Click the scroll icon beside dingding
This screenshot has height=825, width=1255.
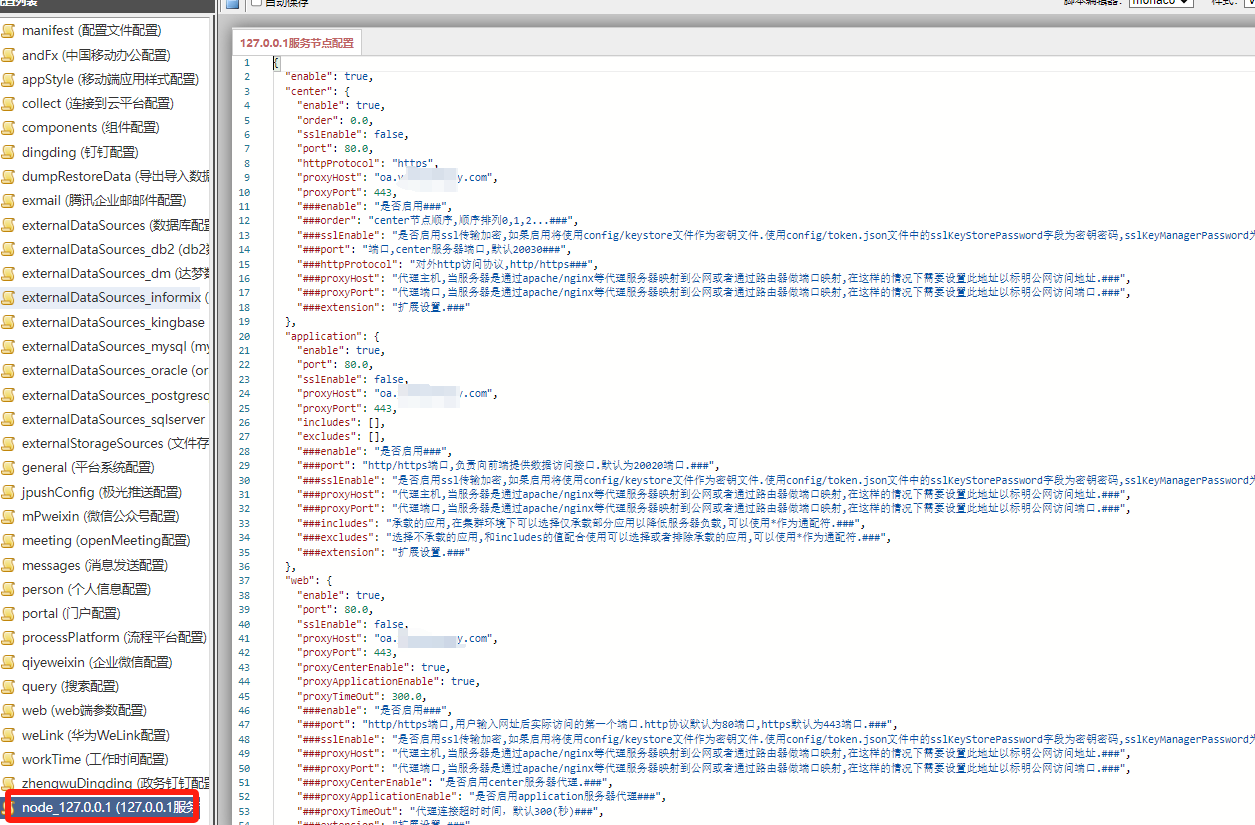[x=9, y=152]
